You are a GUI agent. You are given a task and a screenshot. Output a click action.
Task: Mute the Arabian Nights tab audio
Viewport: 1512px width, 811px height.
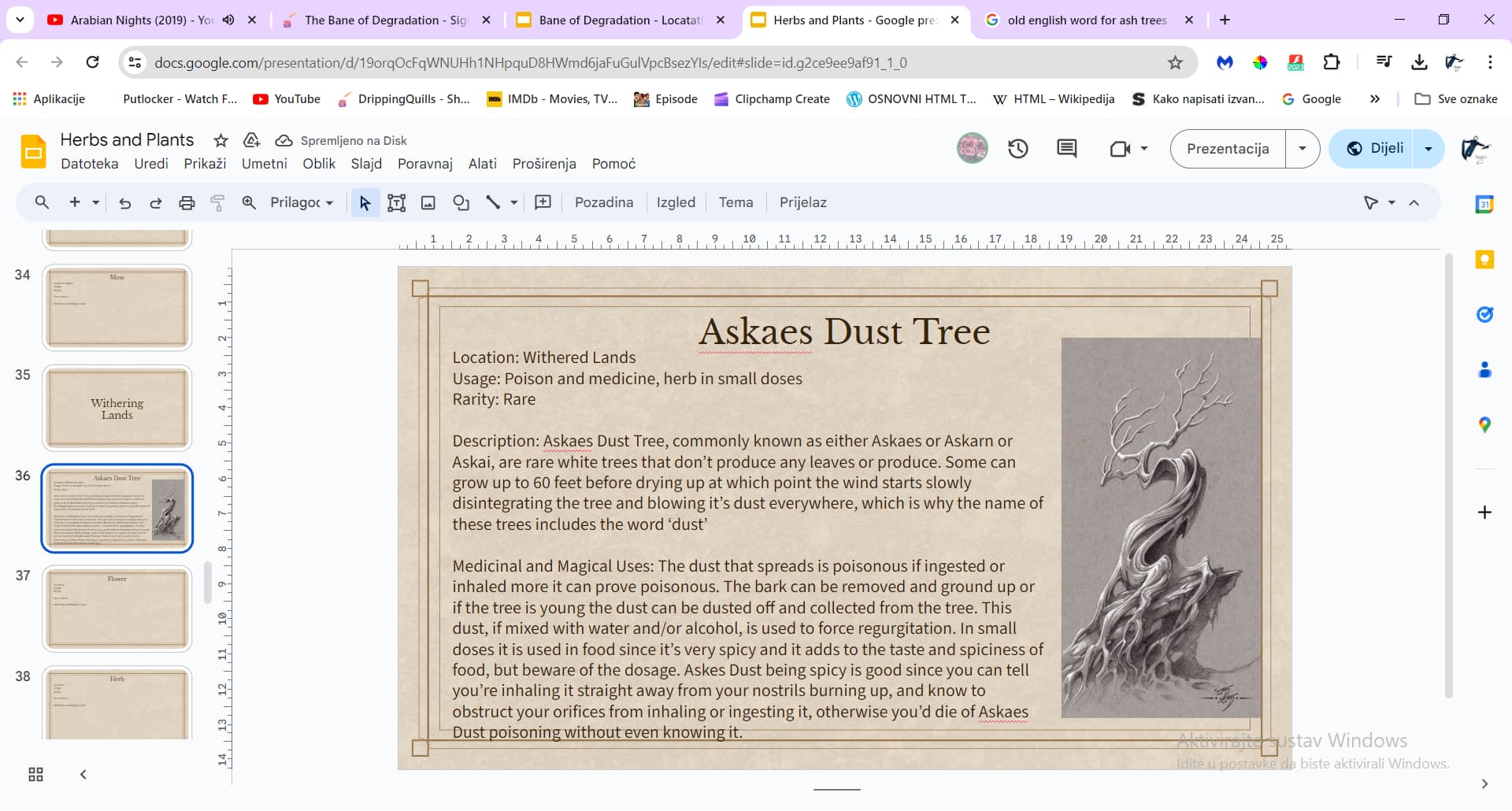pos(228,20)
